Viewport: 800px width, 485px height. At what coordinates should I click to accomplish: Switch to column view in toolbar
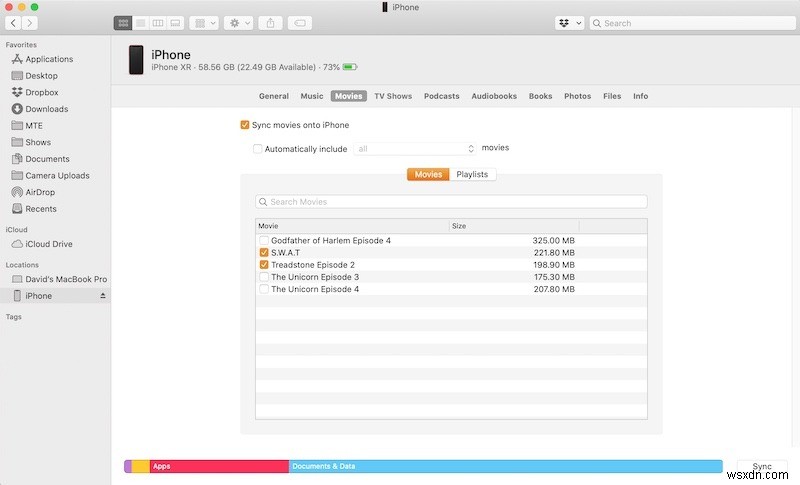click(x=158, y=23)
